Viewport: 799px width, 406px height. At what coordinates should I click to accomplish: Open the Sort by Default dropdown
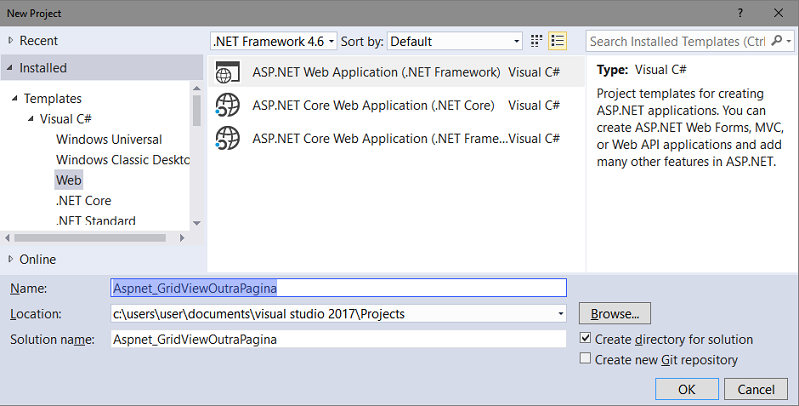455,41
